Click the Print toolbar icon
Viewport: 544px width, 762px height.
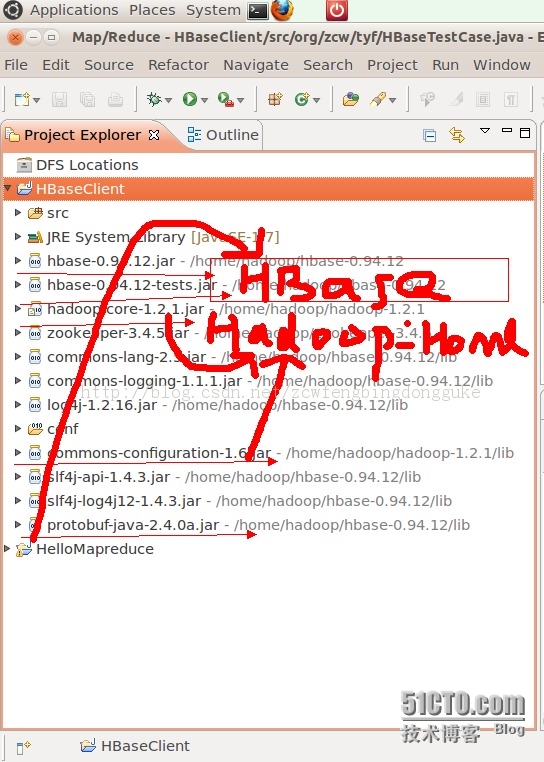point(115,100)
